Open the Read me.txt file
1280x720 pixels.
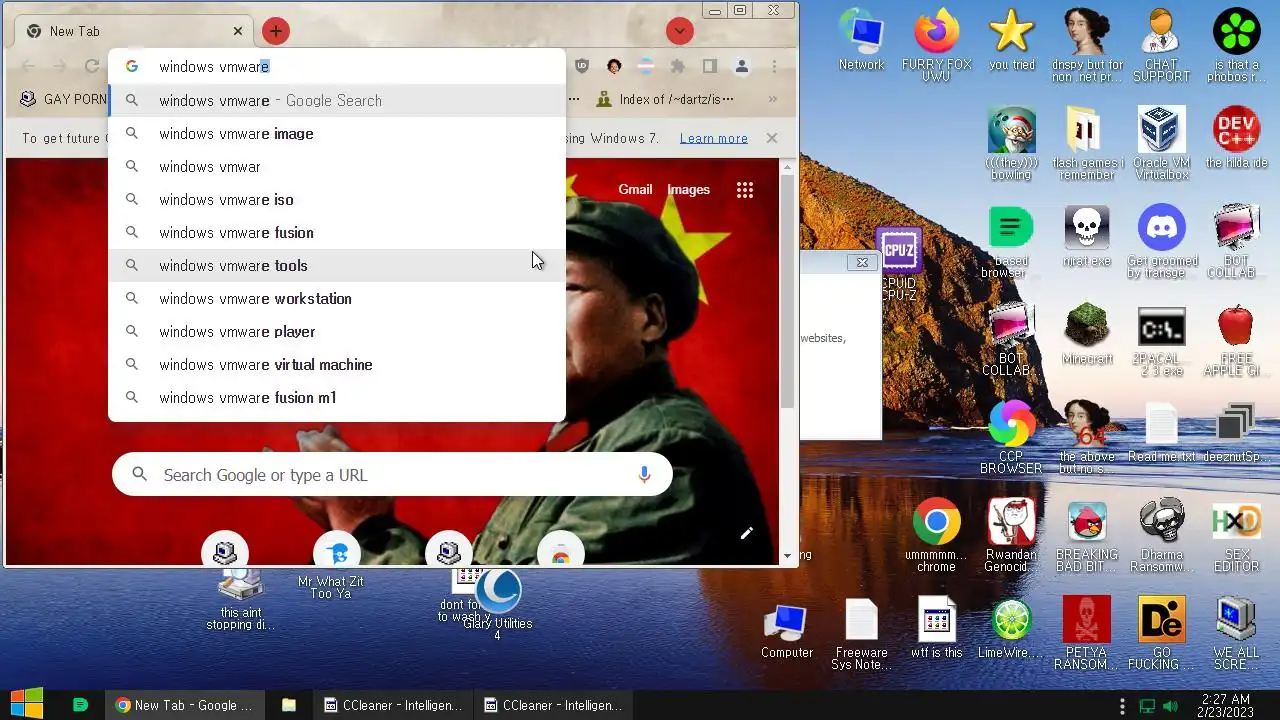[1161, 431]
